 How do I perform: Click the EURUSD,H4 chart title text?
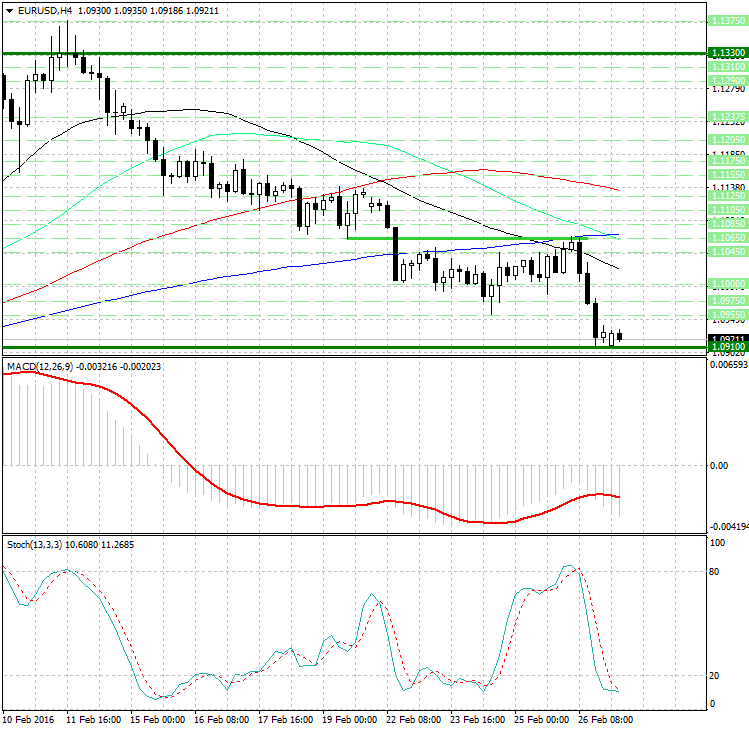point(44,11)
